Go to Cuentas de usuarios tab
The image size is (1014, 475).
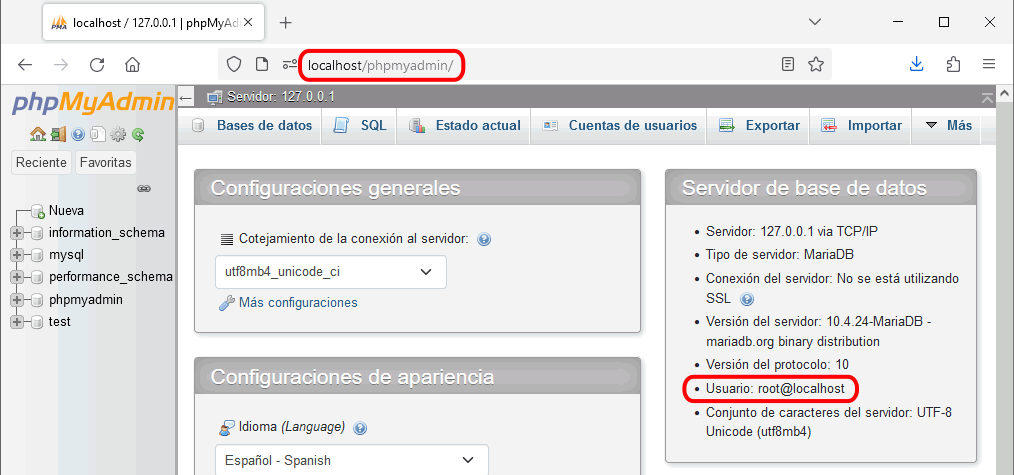point(620,125)
